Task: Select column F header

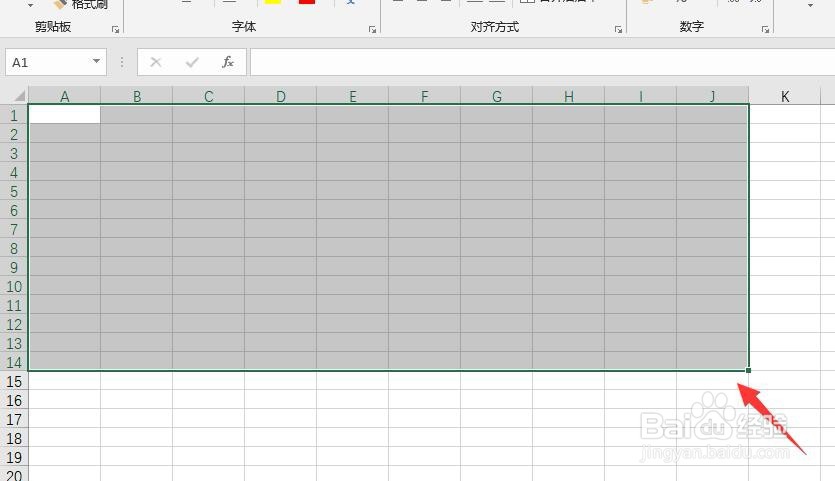Action: coord(424,96)
